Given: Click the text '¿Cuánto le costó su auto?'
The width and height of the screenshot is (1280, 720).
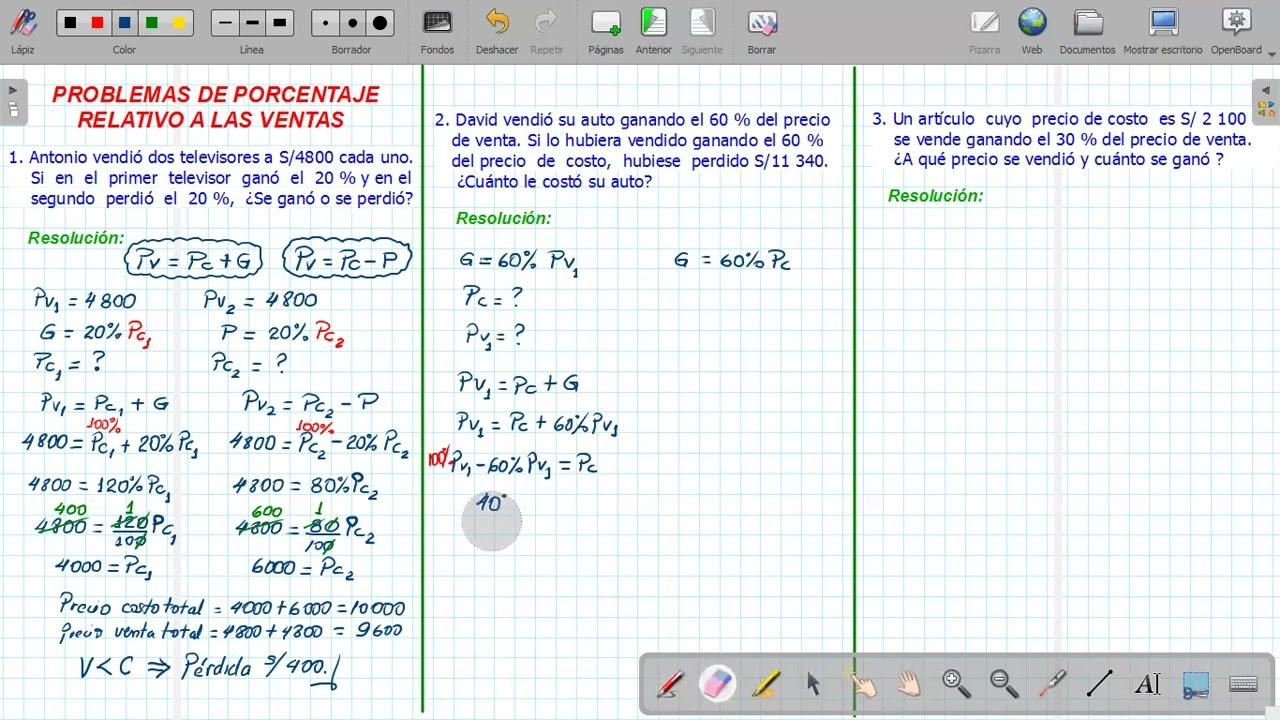Looking at the screenshot, I should point(554,181).
